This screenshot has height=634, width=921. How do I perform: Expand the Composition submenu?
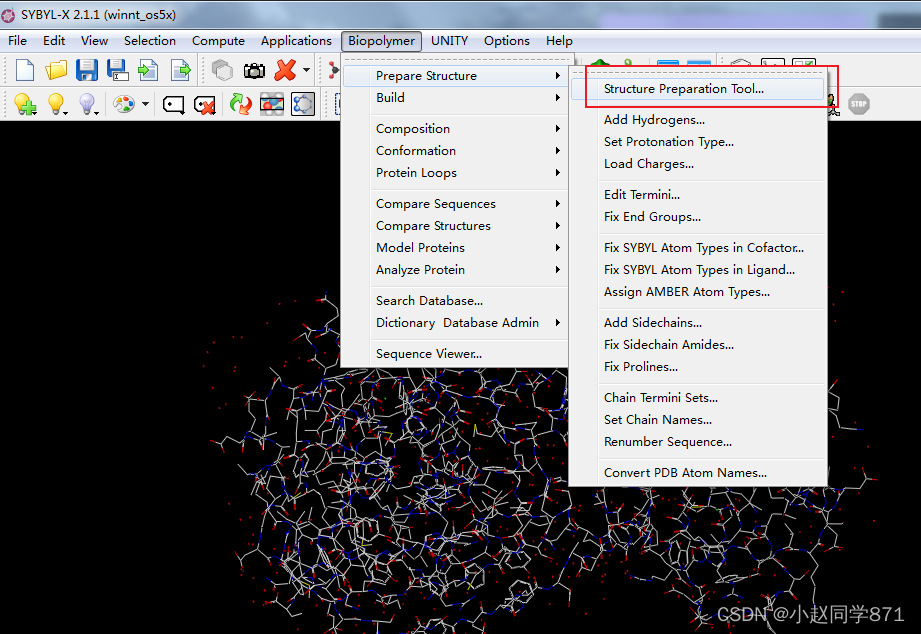click(455, 129)
